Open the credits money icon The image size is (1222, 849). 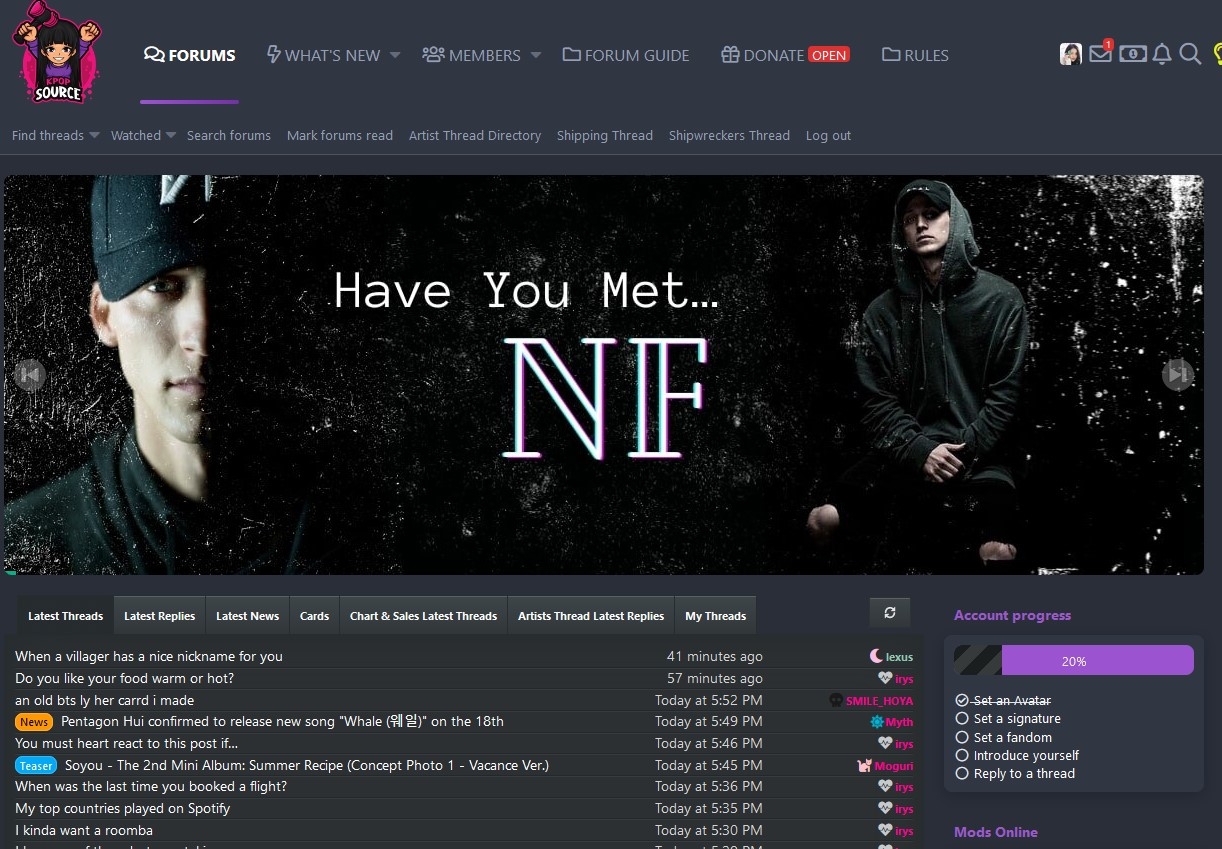(x=1132, y=54)
